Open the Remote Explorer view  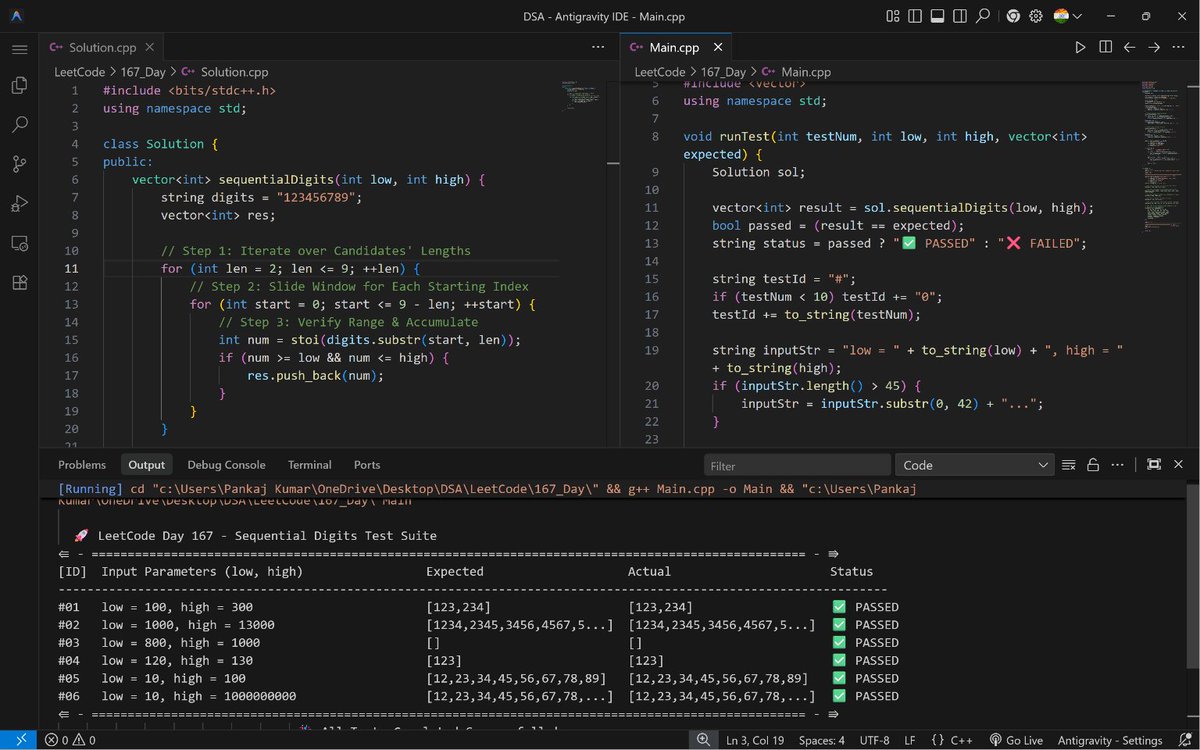19,243
